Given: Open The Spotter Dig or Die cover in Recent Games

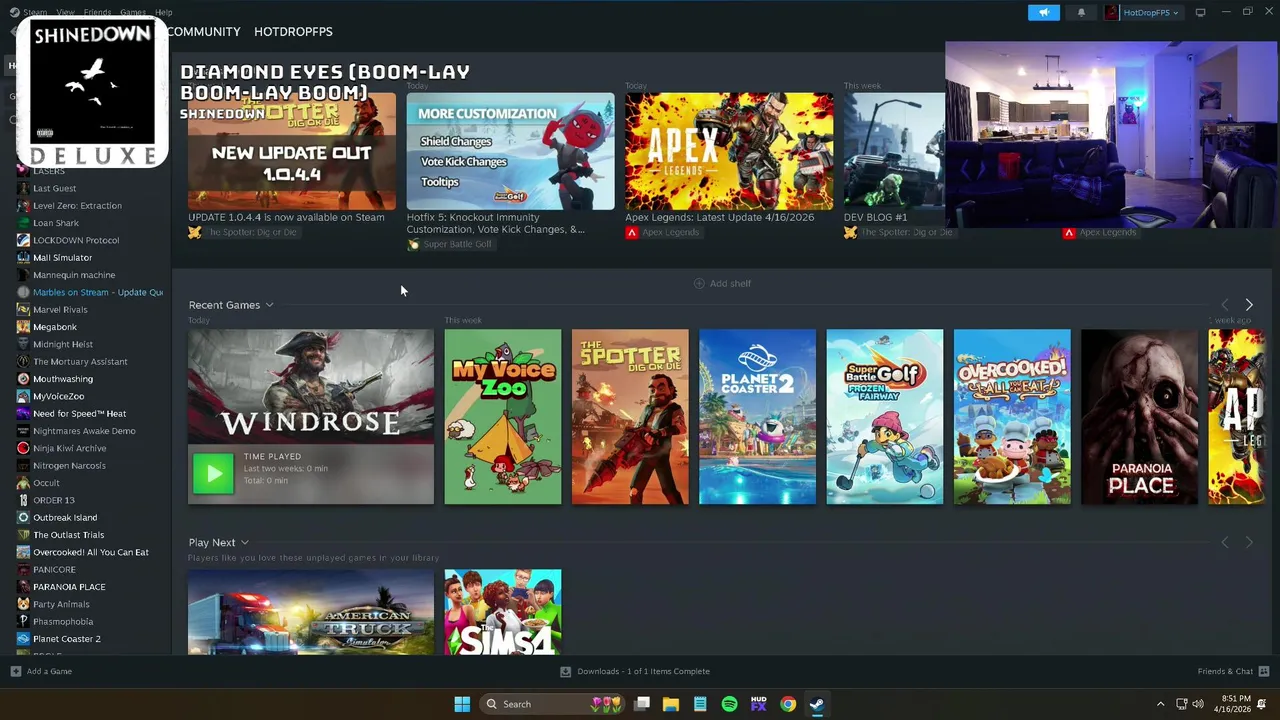Looking at the screenshot, I should [x=630, y=416].
